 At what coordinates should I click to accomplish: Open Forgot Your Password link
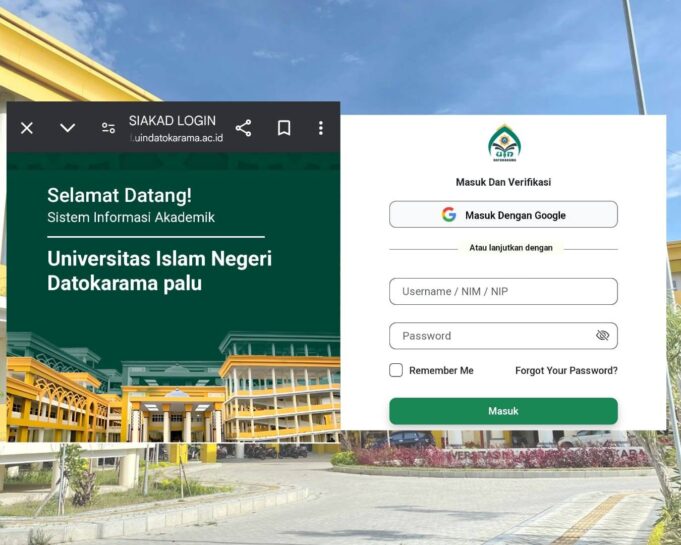coord(566,370)
